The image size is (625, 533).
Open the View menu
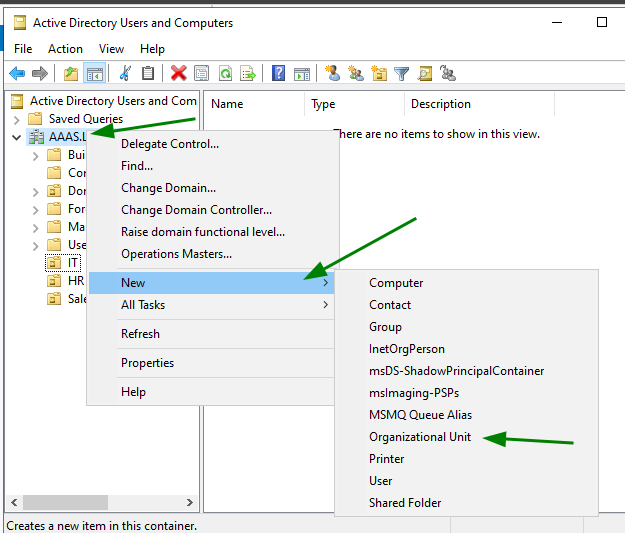click(x=111, y=49)
